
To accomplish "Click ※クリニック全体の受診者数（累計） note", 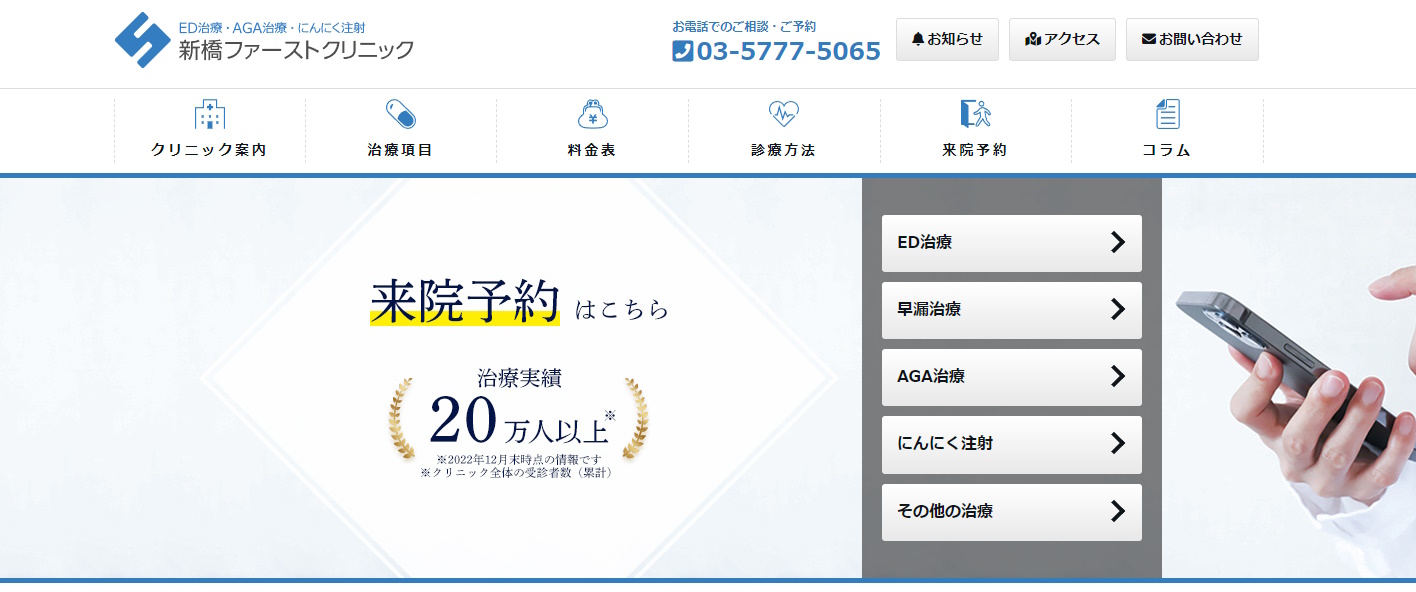I will coord(517,472).
